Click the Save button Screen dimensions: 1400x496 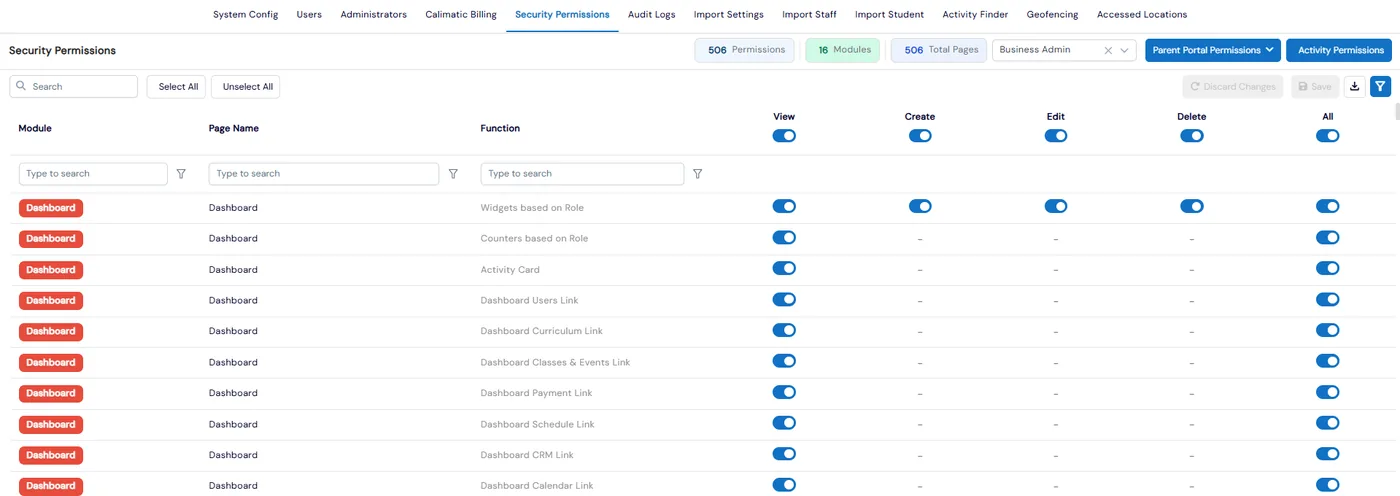click(1314, 87)
